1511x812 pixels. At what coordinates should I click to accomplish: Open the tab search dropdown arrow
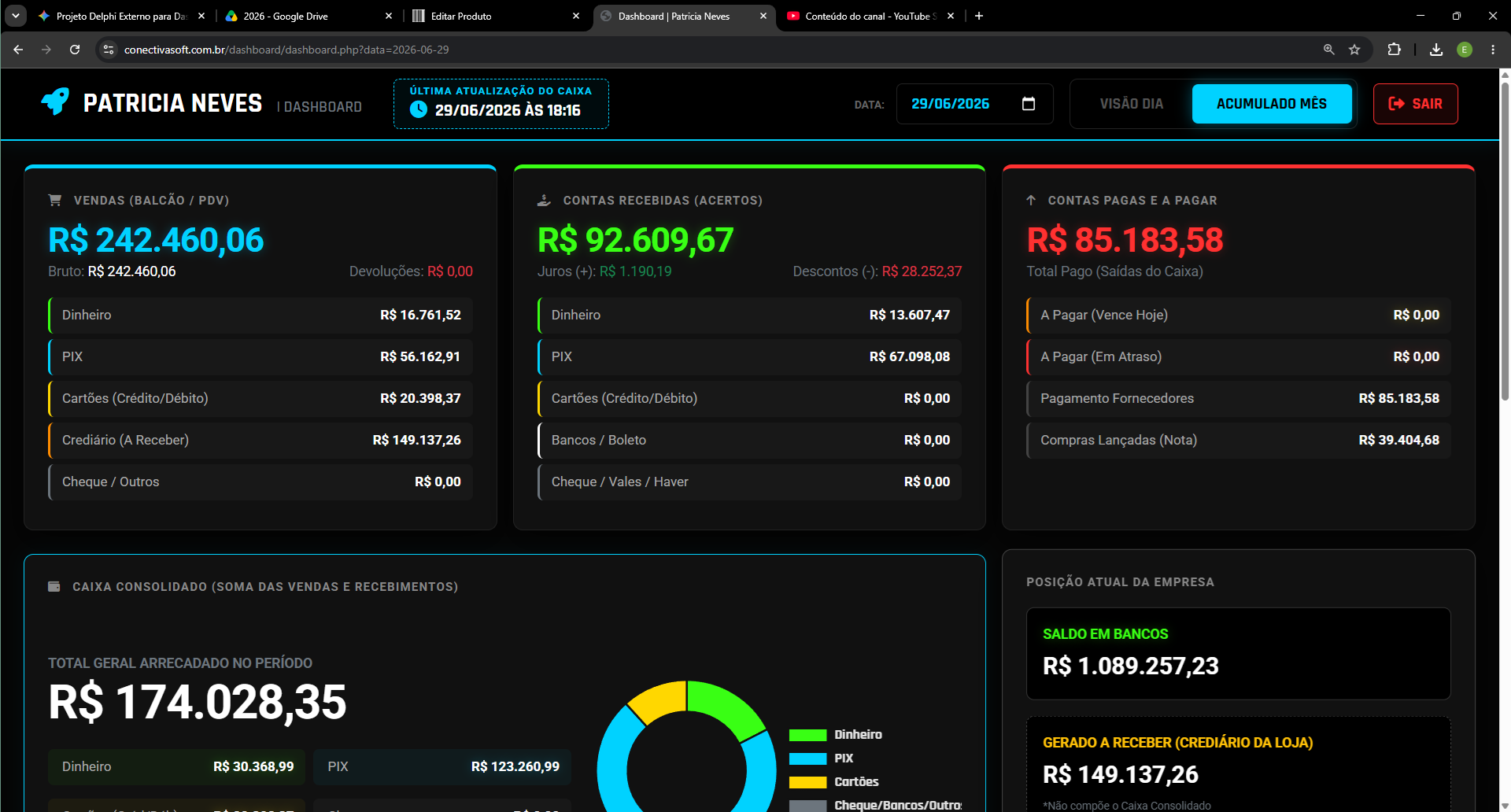coord(16,16)
